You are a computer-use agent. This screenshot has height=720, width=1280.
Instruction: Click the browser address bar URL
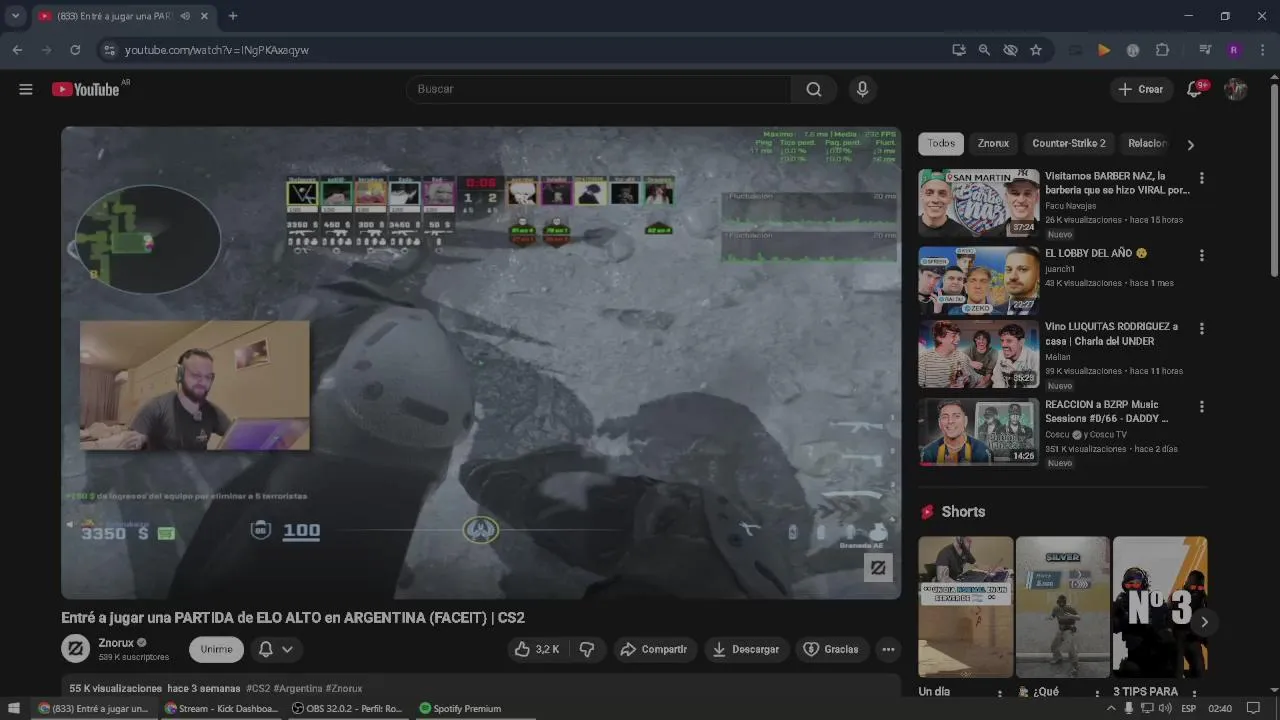pyautogui.click(x=217, y=50)
